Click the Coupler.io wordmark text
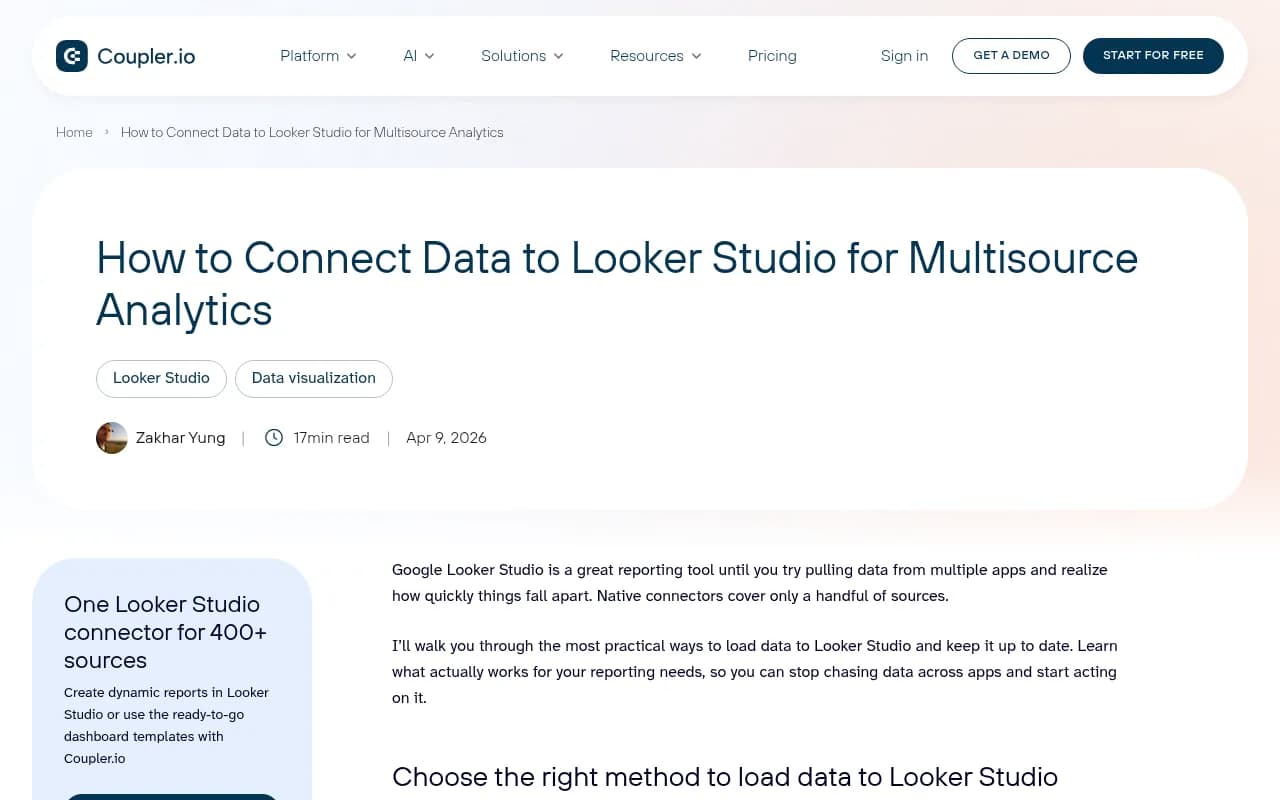 tap(147, 56)
